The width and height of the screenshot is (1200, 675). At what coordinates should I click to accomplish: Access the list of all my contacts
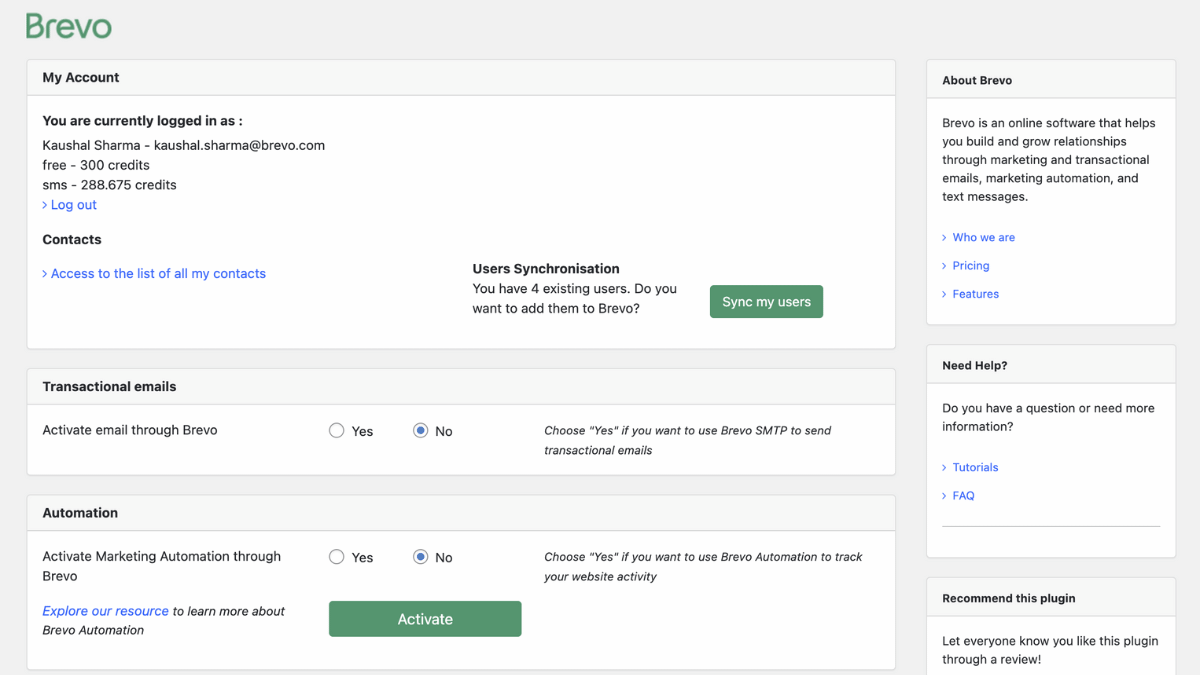click(158, 273)
